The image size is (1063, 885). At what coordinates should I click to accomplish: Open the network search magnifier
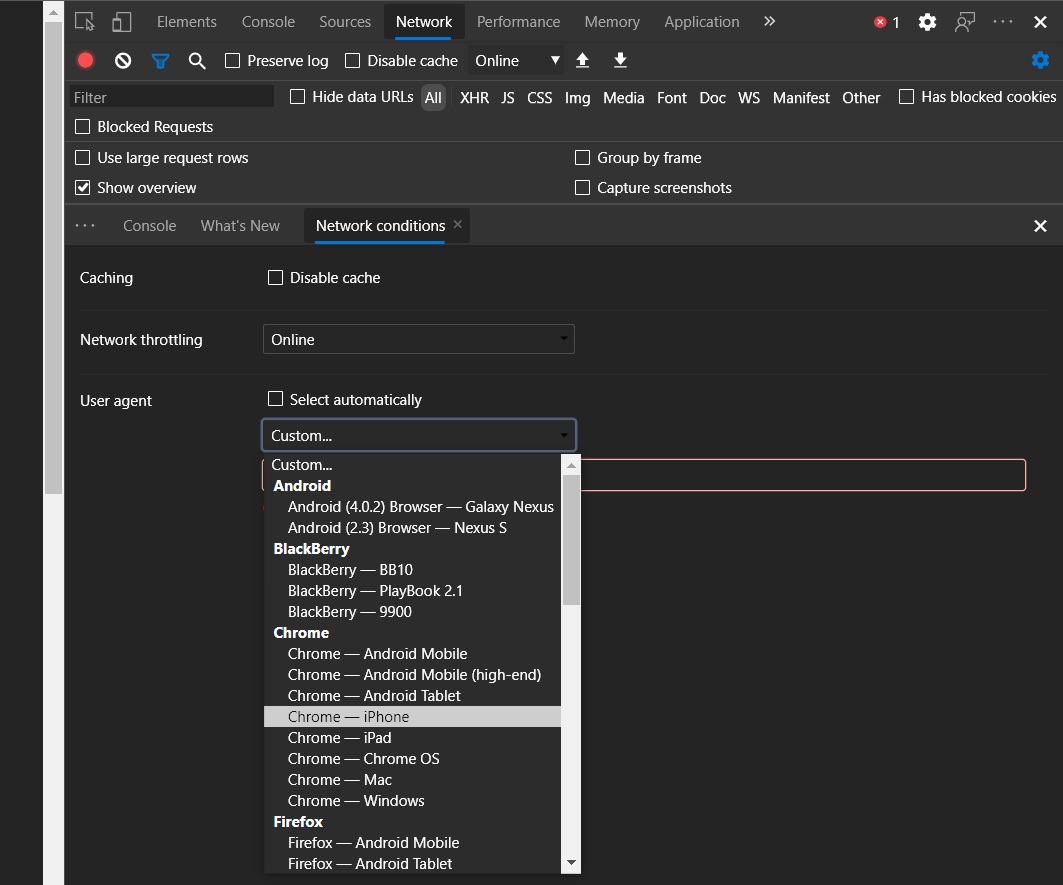(x=197, y=61)
